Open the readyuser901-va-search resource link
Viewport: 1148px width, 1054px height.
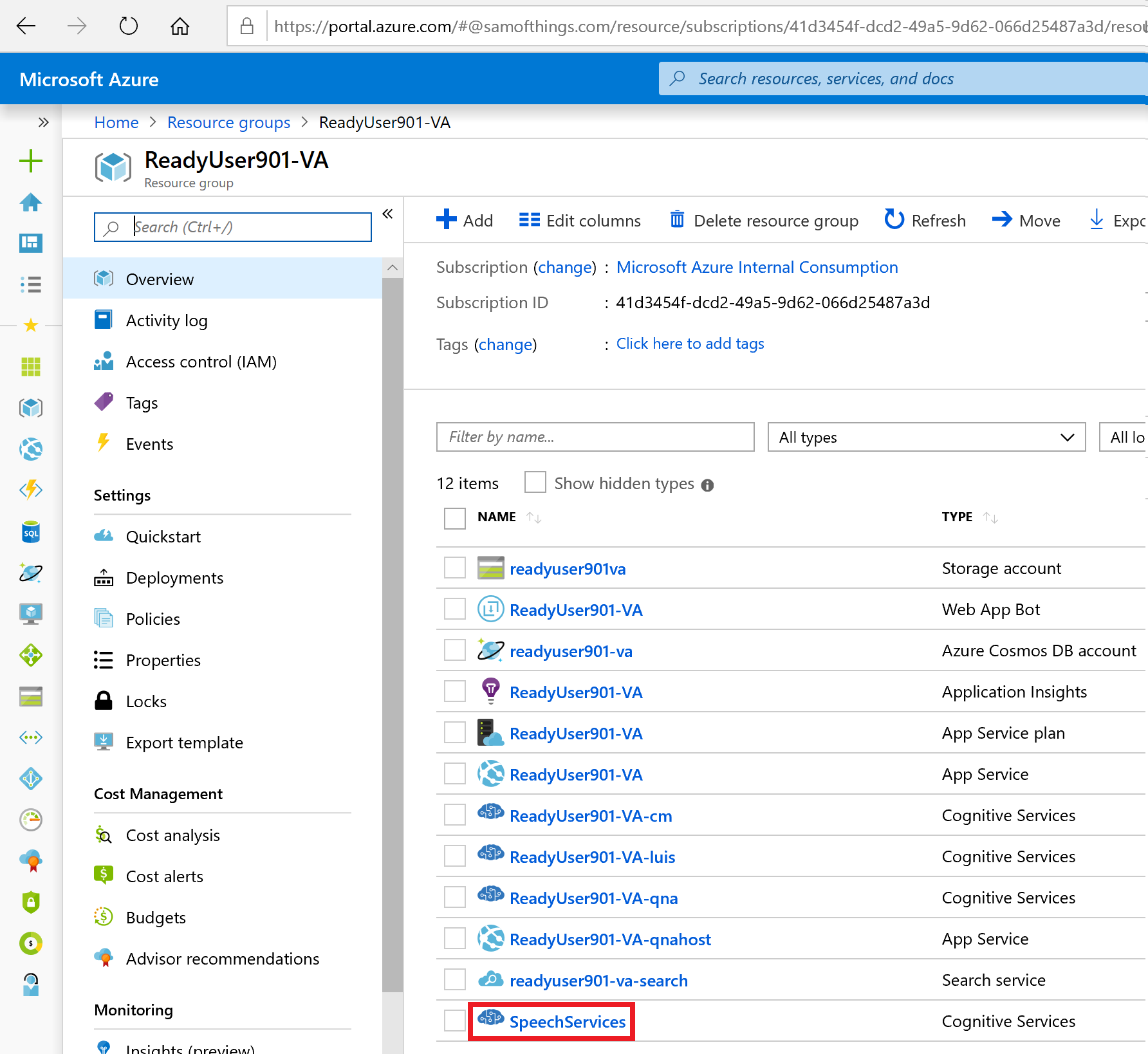(598, 980)
